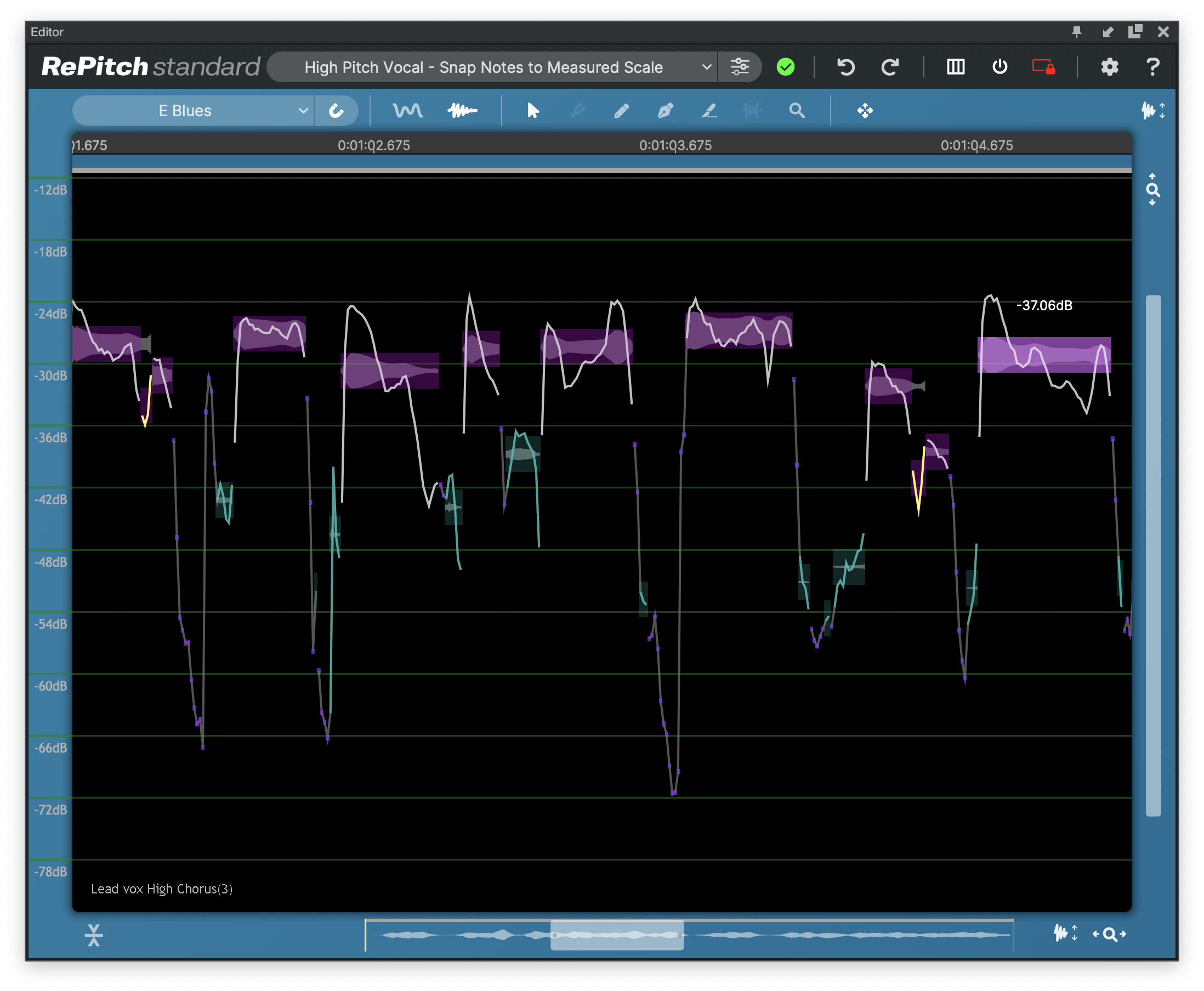The image size is (1204, 991).
Task: Click the overview waveform navigator
Action: click(617, 935)
